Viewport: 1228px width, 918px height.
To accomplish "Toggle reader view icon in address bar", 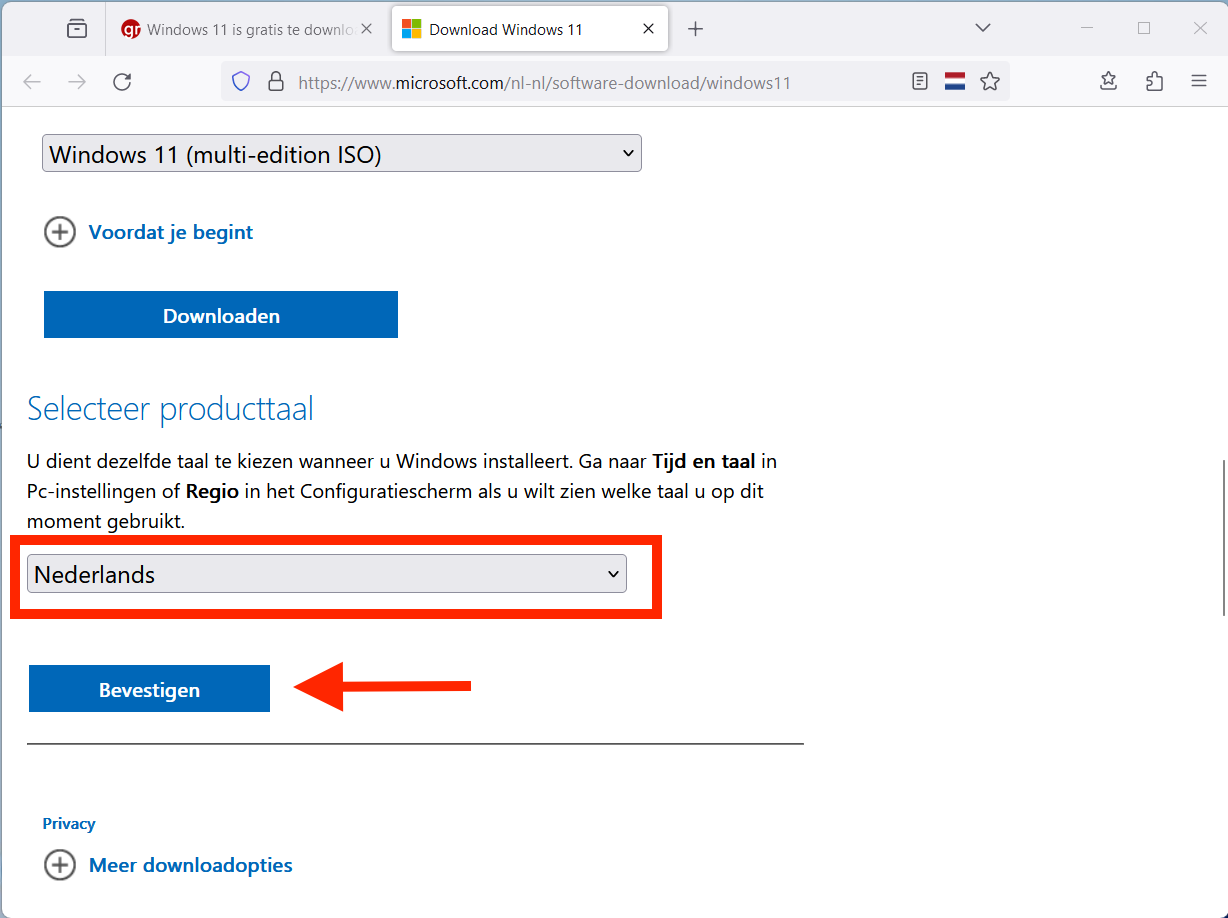I will [x=920, y=82].
